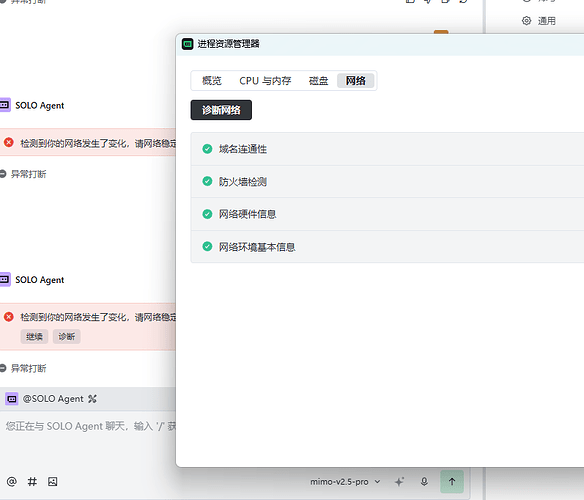
Task: Switch to the 概览 tab
Action: click(x=212, y=80)
